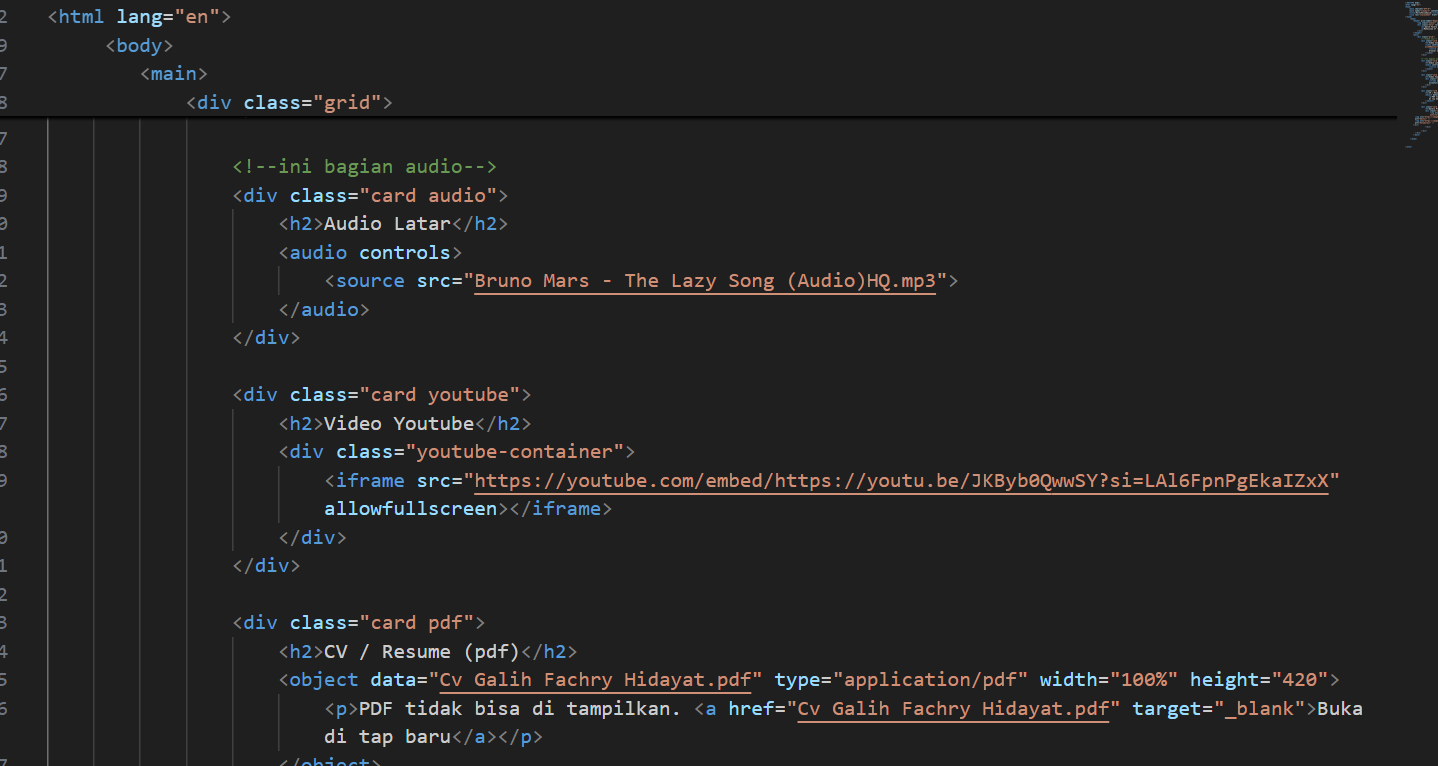The width and height of the screenshot is (1438, 766).
Task: Jump to the <main> sticky scroll line
Action: tap(173, 73)
